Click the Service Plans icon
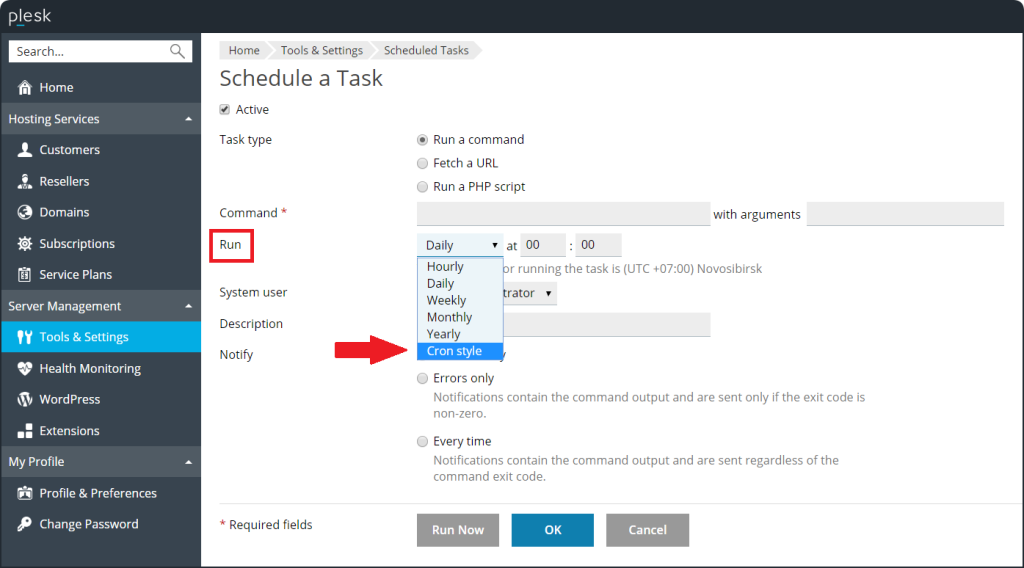 25,275
